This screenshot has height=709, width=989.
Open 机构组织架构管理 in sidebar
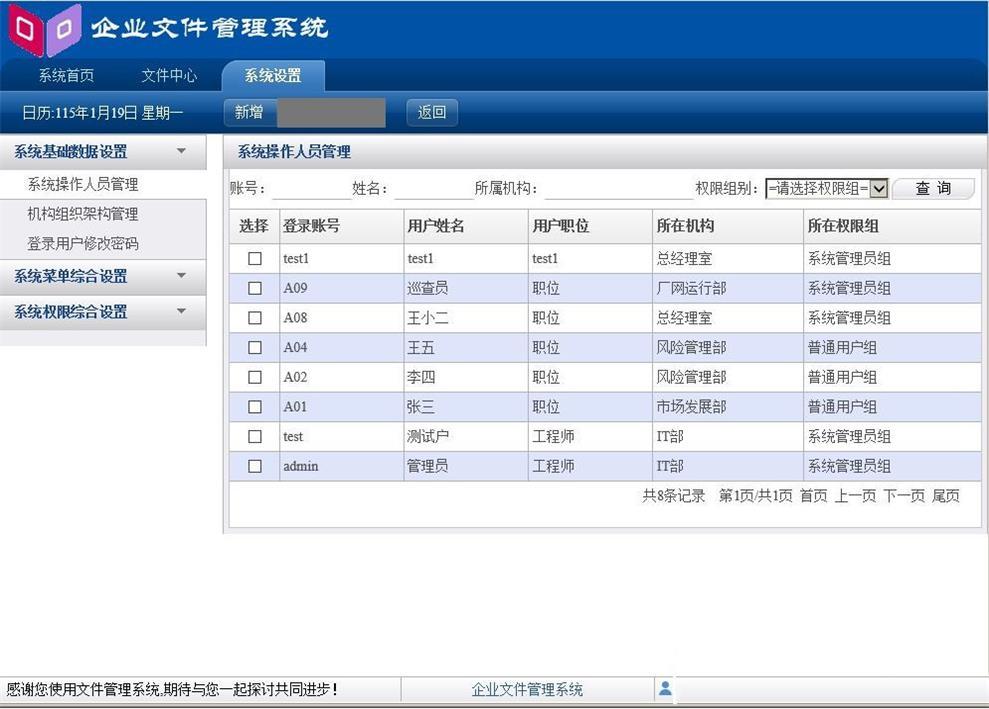[83, 214]
